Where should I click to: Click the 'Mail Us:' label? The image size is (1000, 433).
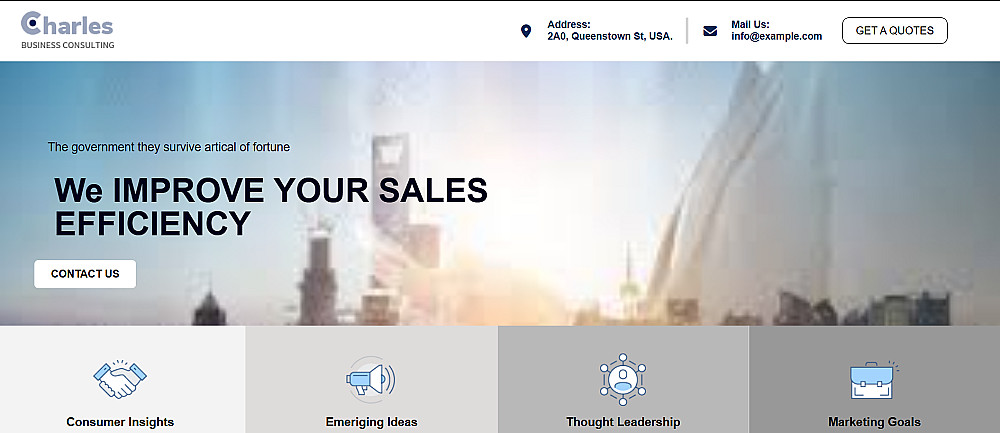[751, 25]
